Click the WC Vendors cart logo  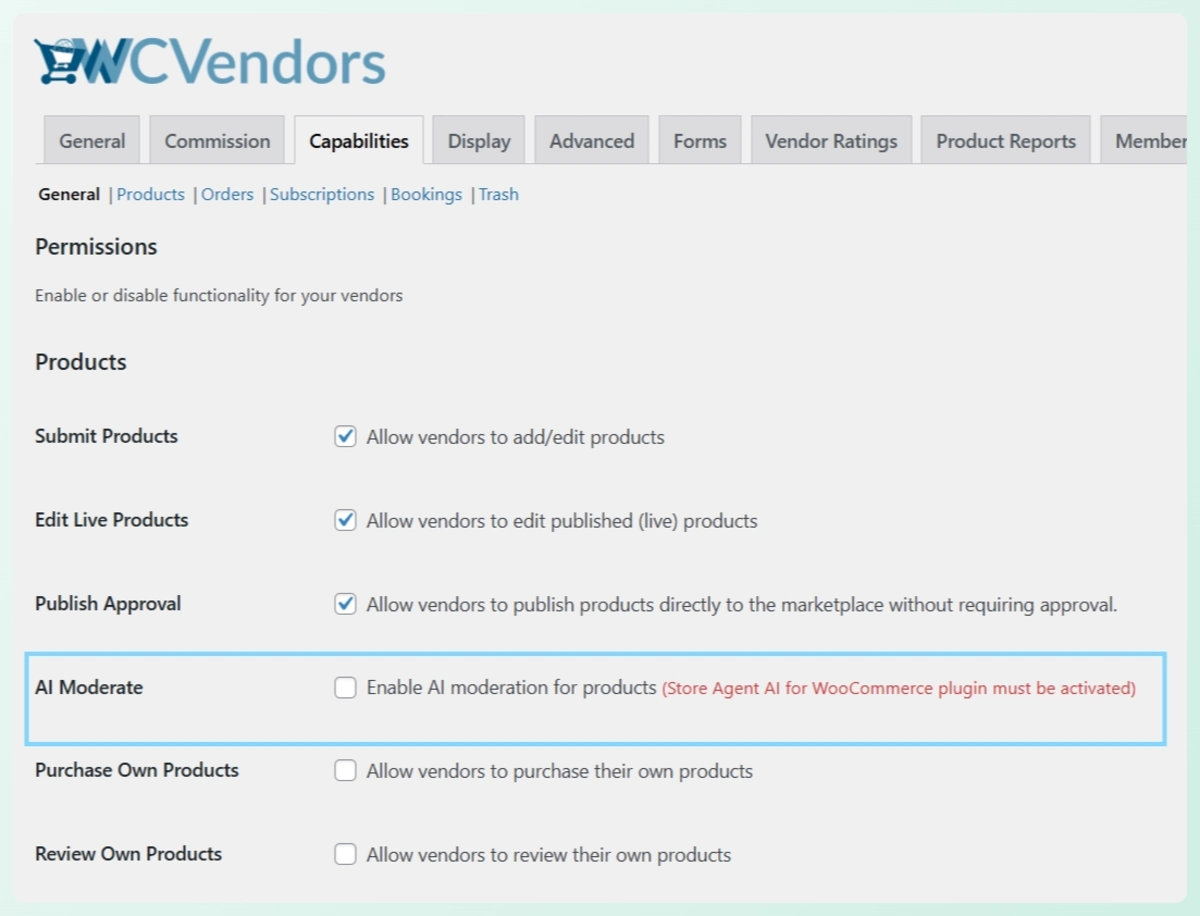(x=57, y=60)
